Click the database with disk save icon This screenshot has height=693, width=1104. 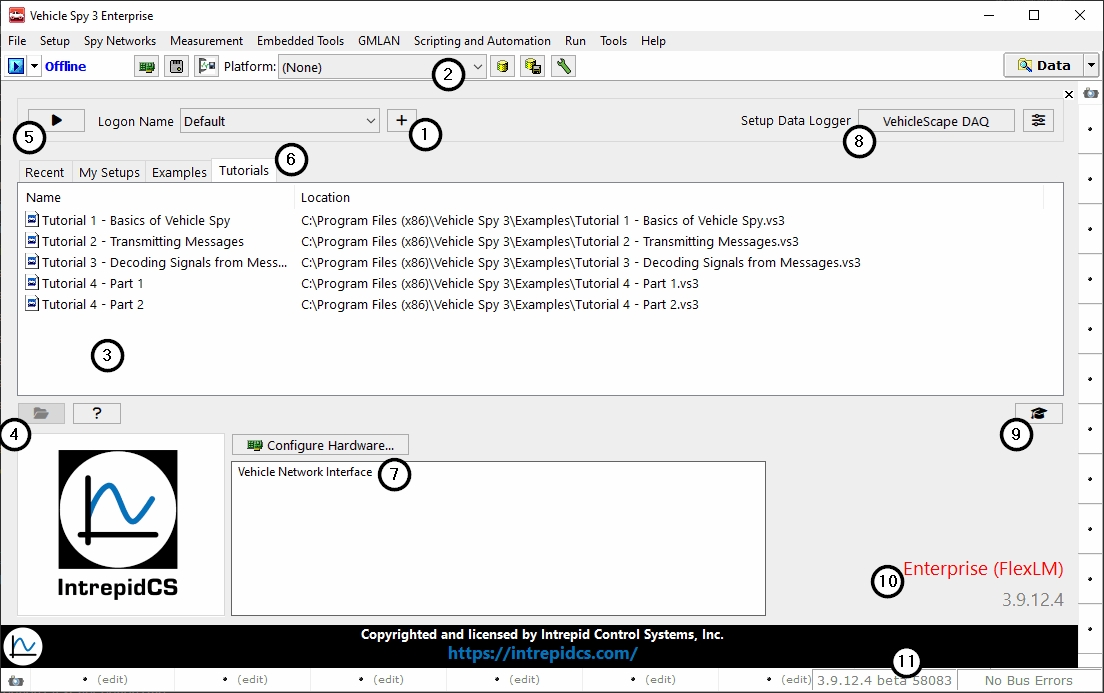click(532, 66)
